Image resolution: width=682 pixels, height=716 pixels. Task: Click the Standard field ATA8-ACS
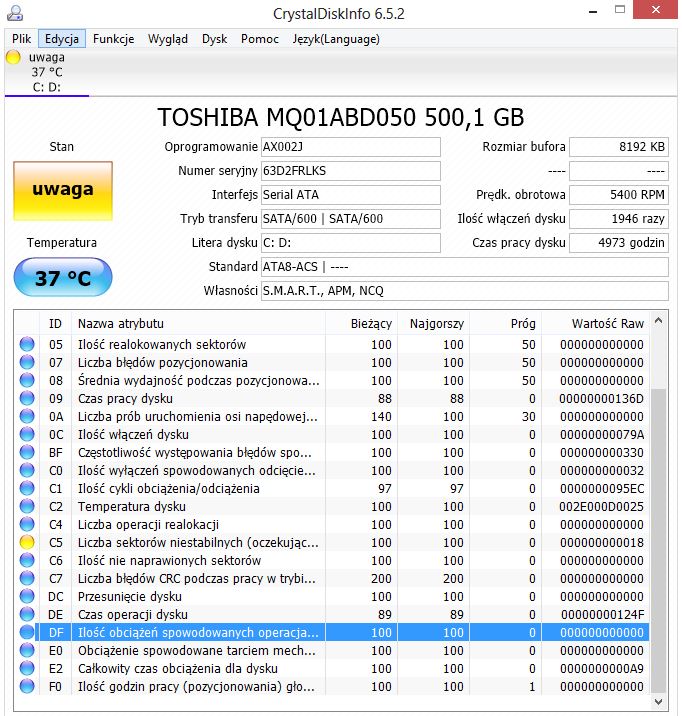tap(465, 267)
